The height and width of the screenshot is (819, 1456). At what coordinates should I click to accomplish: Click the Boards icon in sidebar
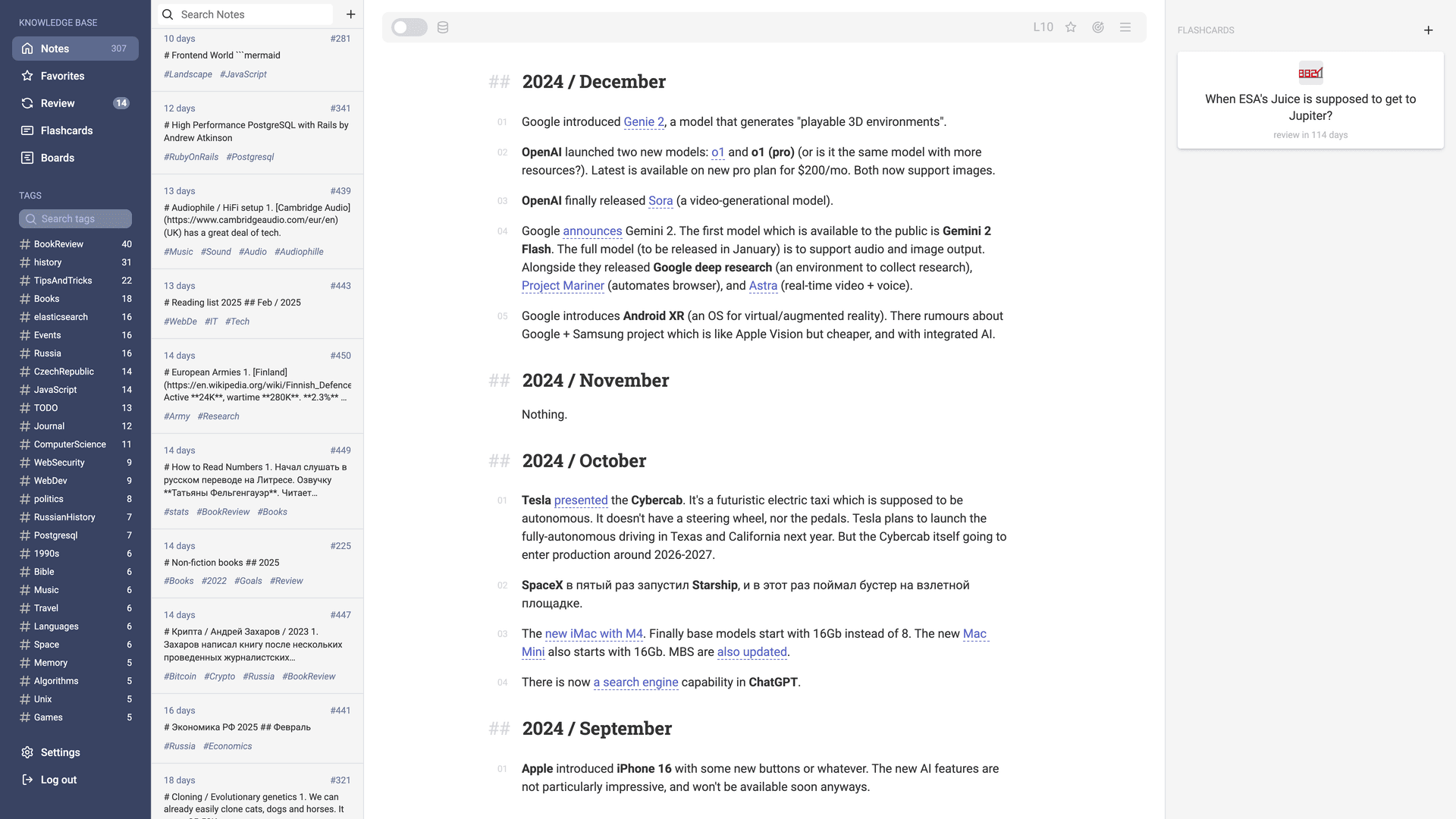click(x=27, y=158)
